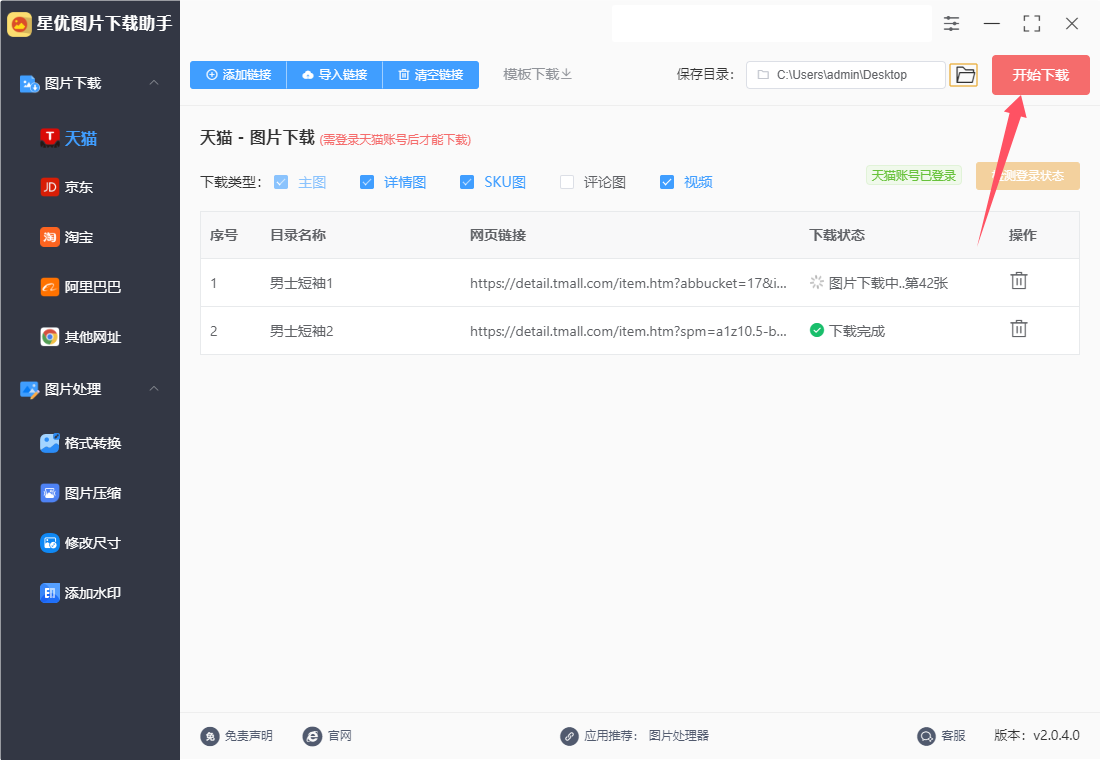Open the 图片处理器 recommended app link
This screenshot has width=1100, height=760.
(x=678, y=735)
